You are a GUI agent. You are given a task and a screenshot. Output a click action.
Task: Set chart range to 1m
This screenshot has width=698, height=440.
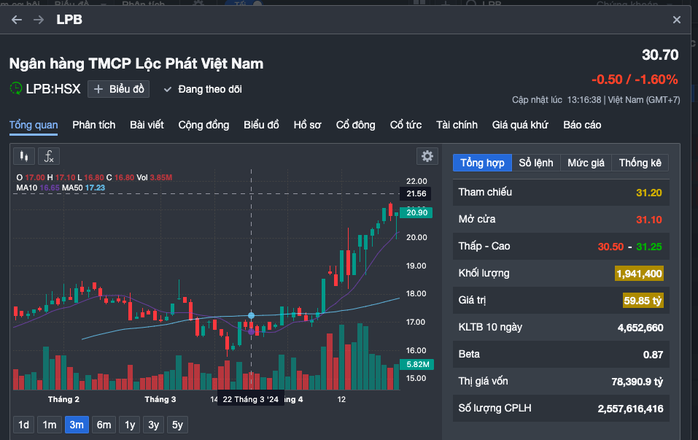point(49,425)
